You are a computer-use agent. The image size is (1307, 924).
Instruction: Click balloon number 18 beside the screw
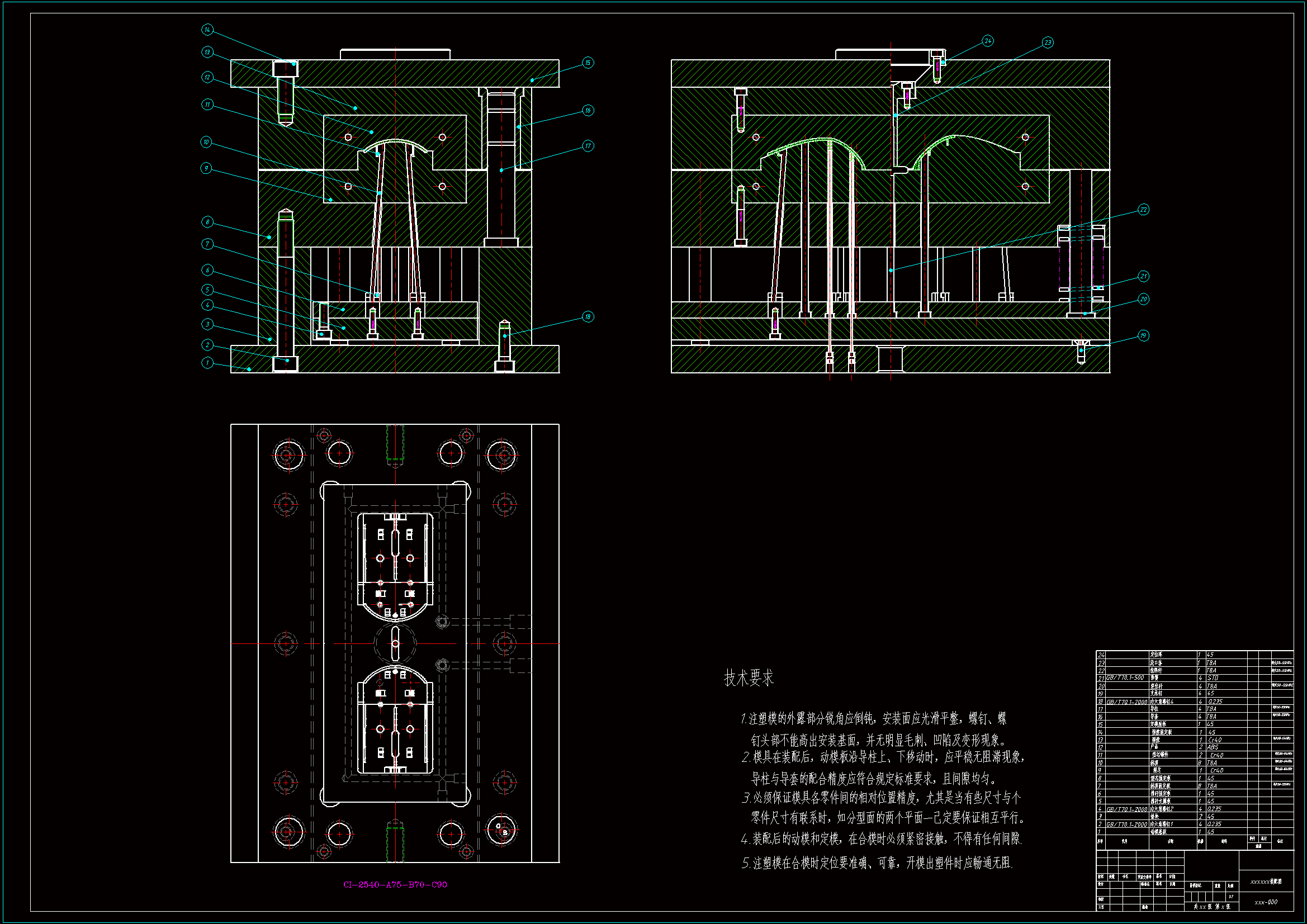point(588,316)
